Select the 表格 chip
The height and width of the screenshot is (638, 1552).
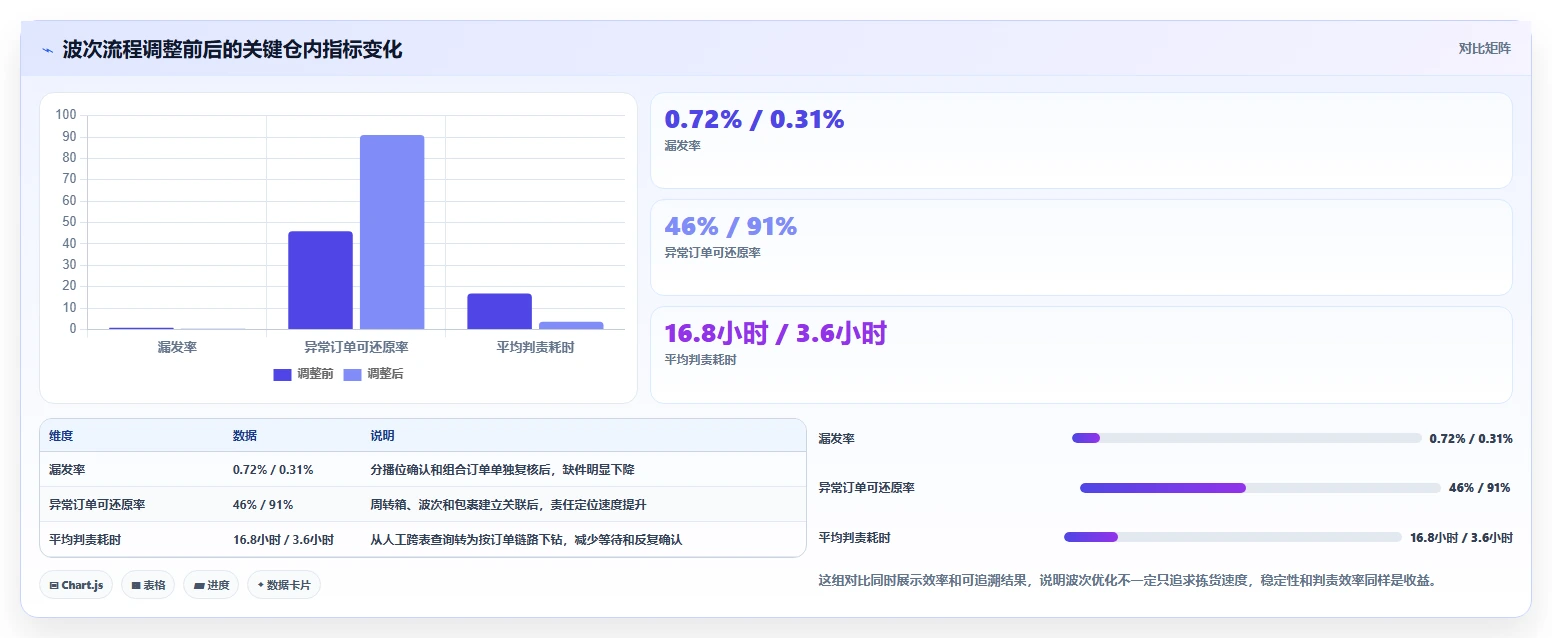tap(148, 585)
